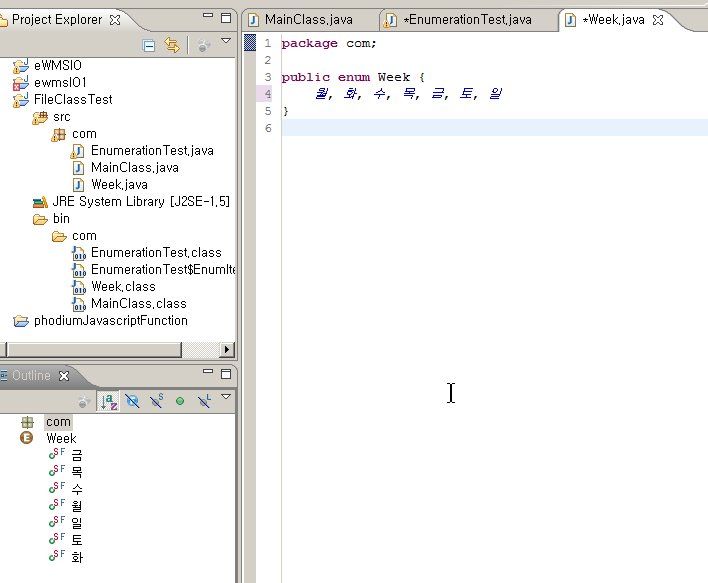Select Week enum in Outline
The height and width of the screenshot is (583, 708).
point(61,439)
